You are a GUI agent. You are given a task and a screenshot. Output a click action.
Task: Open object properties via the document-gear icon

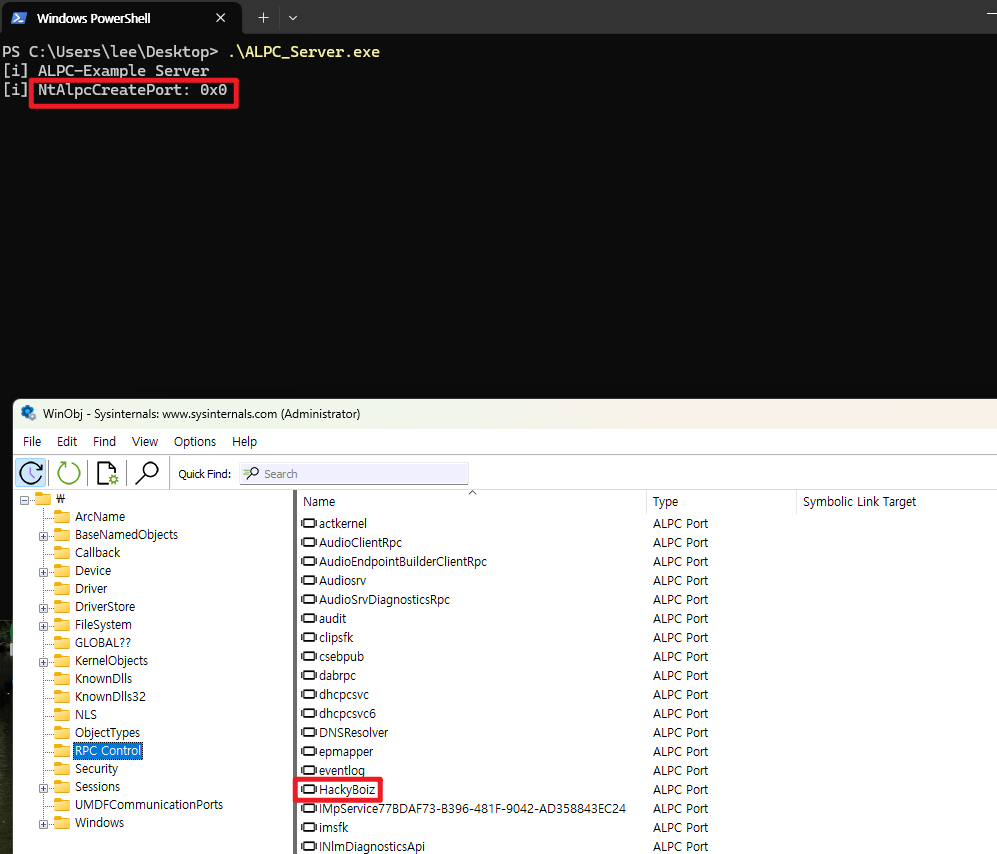tap(107, 472)
